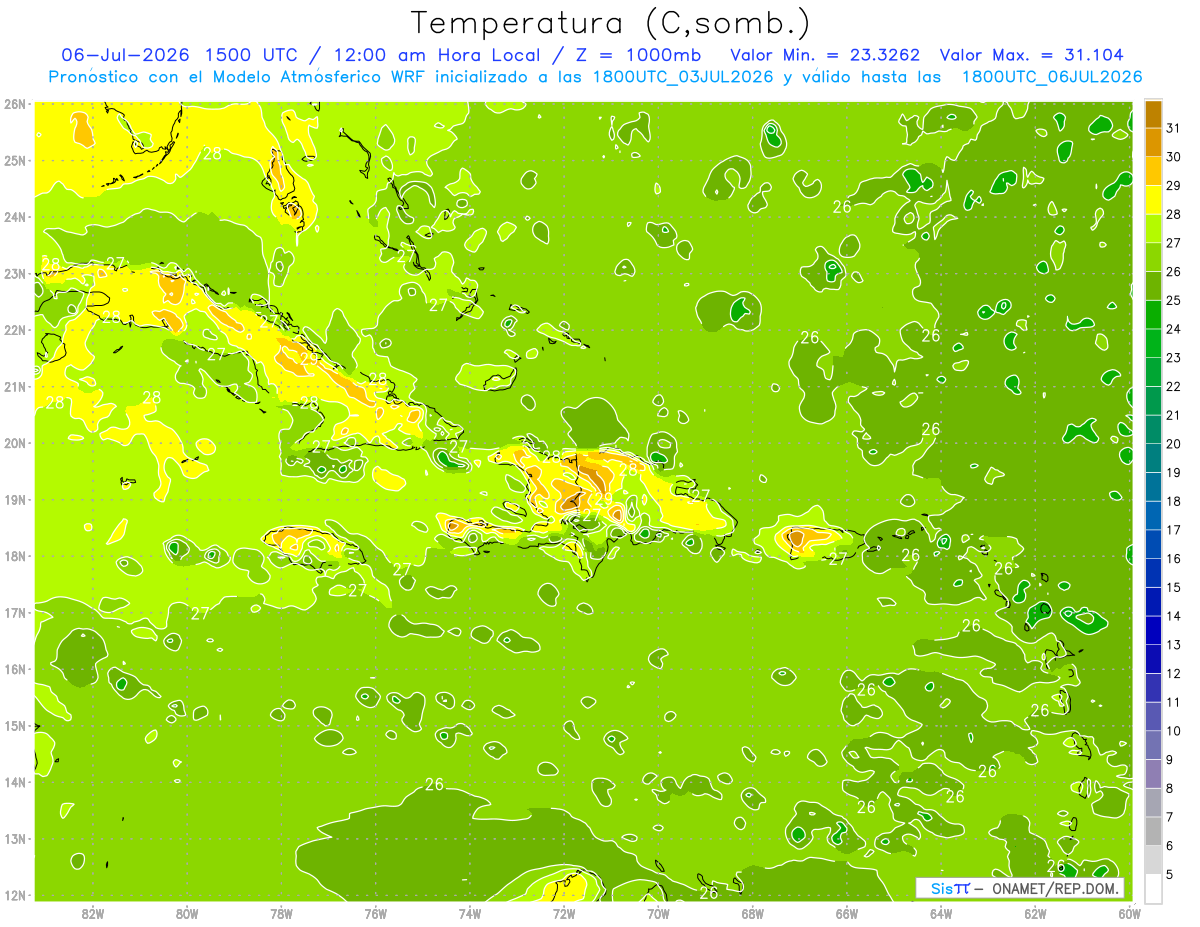Click 'Pronóstico con el Modelo Atmósferico WRF' text
Screen dimensions: 1200x927
[239, 77]
